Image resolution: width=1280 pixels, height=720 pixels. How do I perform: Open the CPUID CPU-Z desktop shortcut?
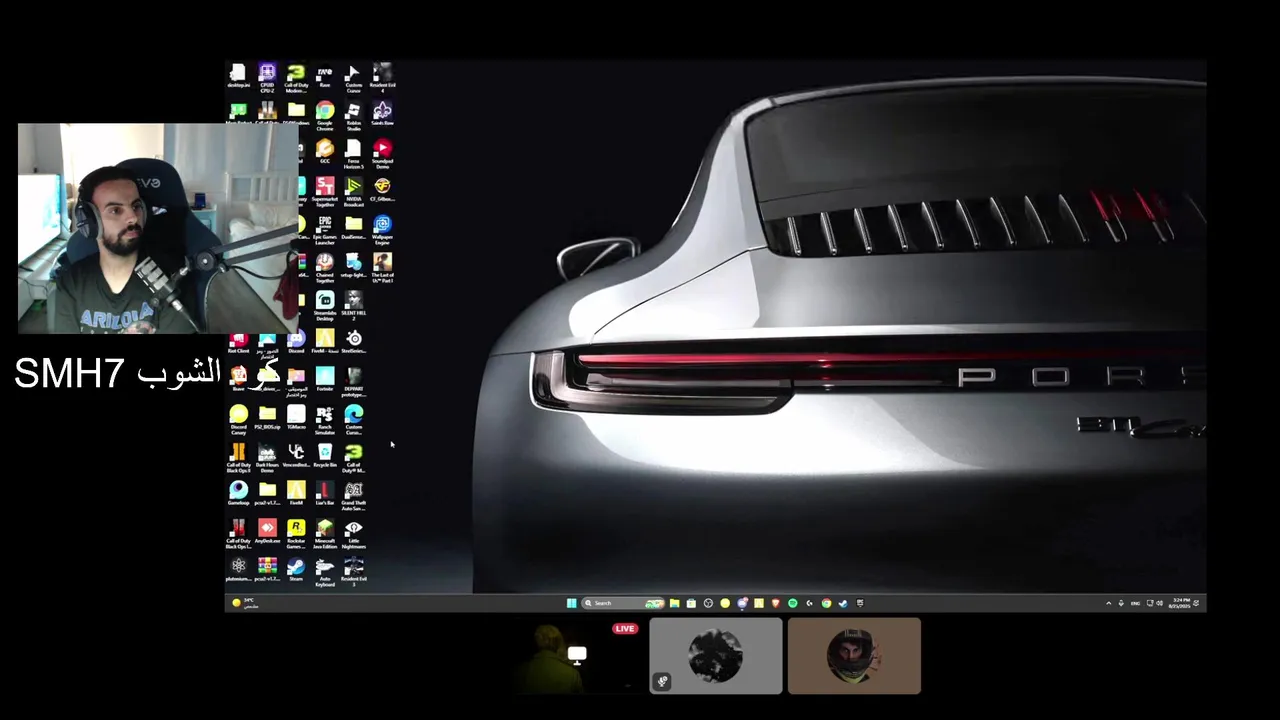click(267, 77)
